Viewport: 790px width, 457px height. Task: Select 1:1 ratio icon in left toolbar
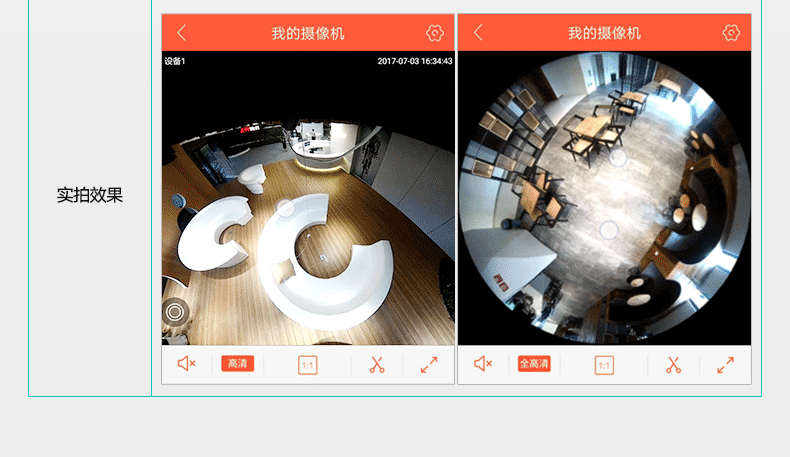click(307, 365)
